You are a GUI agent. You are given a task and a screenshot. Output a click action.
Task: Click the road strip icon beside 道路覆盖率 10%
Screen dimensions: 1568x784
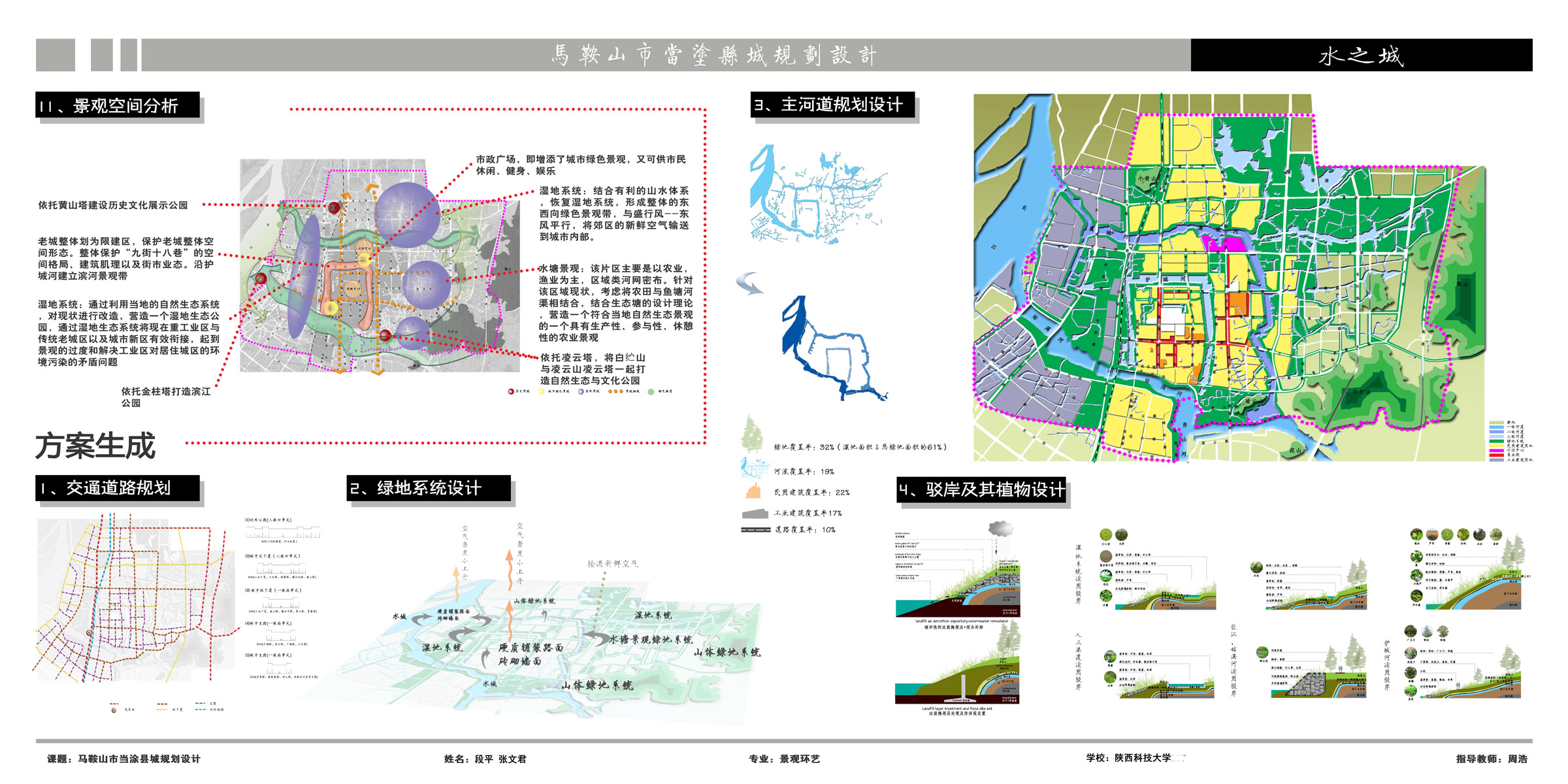[756, 530]
